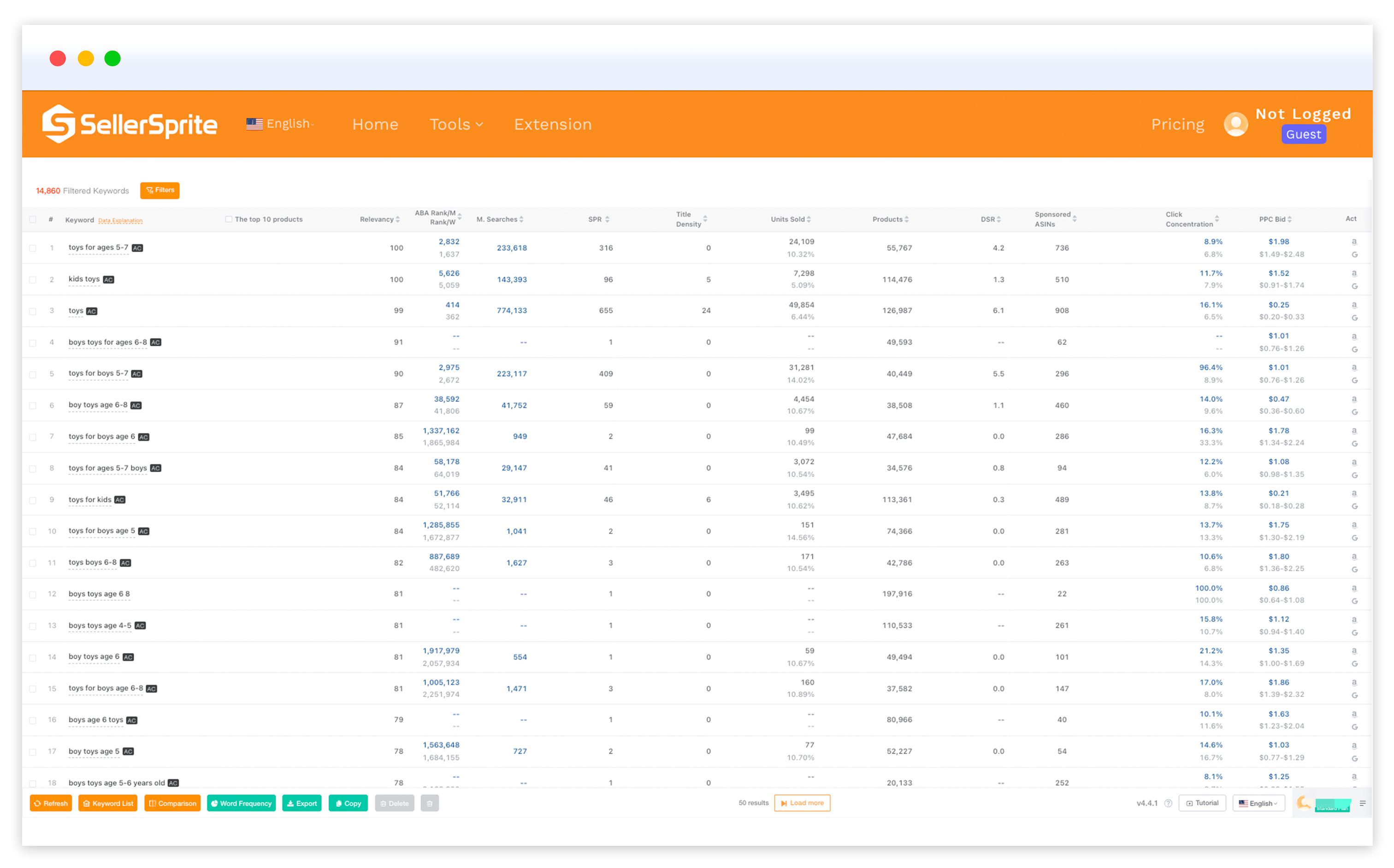Open the English language dropdown in orange header
Screen dimensions: 1394x868
(x=280, y=124)
